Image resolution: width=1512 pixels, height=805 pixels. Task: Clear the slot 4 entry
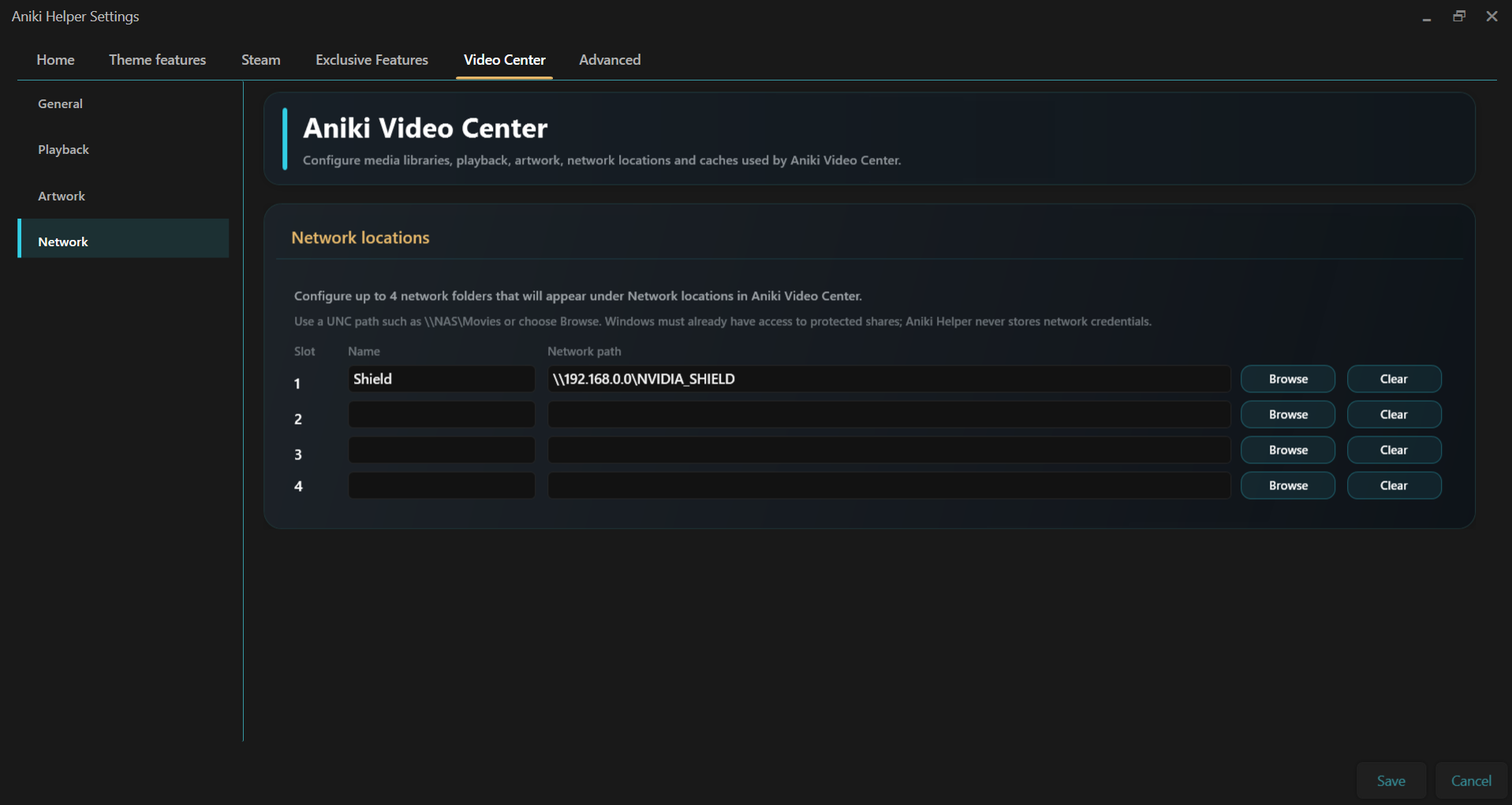click(1394, 485)
